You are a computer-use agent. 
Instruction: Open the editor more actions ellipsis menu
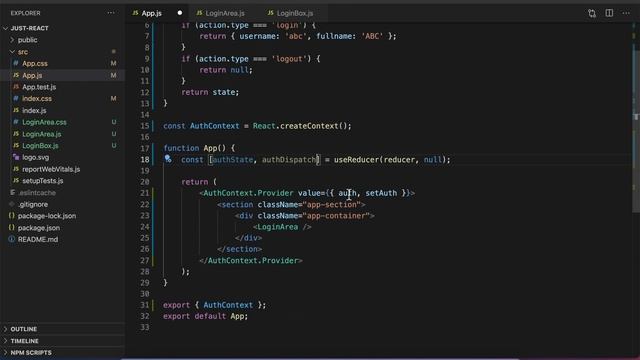[626, 13]
